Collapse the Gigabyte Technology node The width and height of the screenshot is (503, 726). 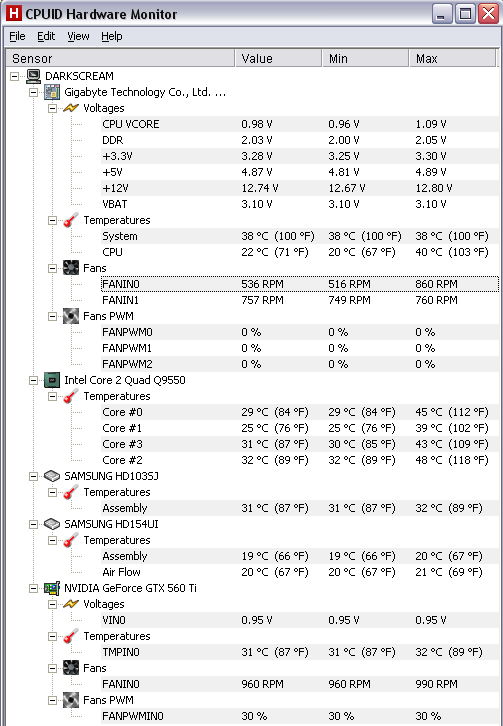pos(33,93)
